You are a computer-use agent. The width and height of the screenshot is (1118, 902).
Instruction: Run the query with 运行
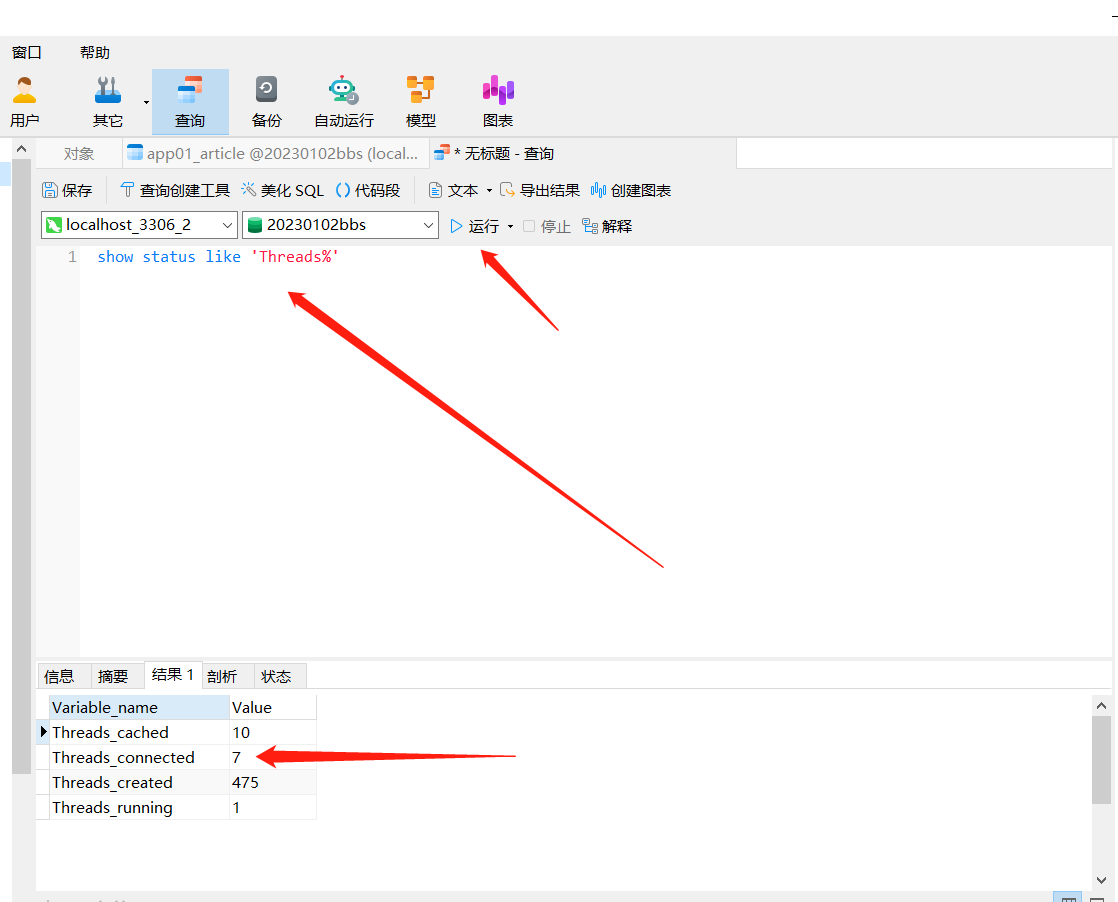(x=474, y=226)
